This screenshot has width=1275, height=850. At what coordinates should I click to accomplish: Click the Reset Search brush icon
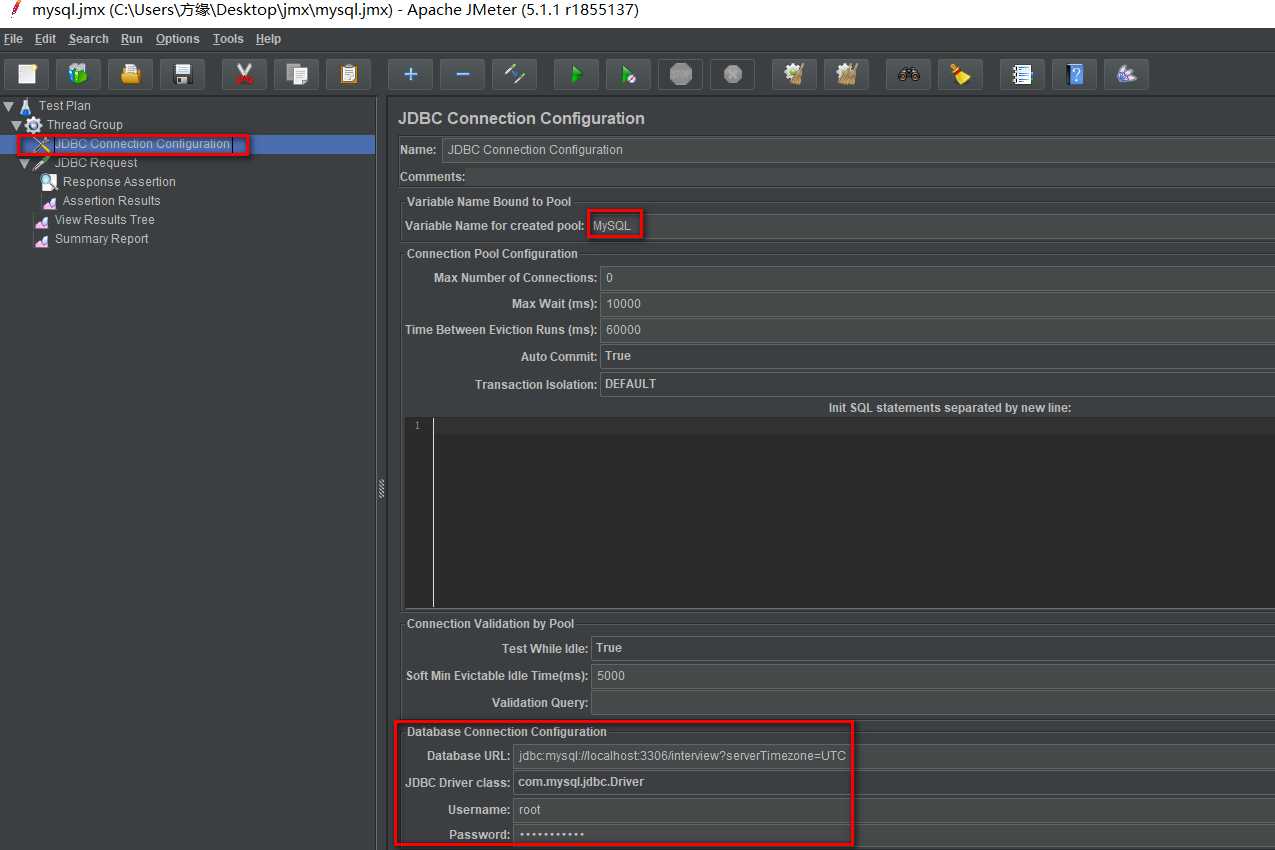[x=960, y=74]
